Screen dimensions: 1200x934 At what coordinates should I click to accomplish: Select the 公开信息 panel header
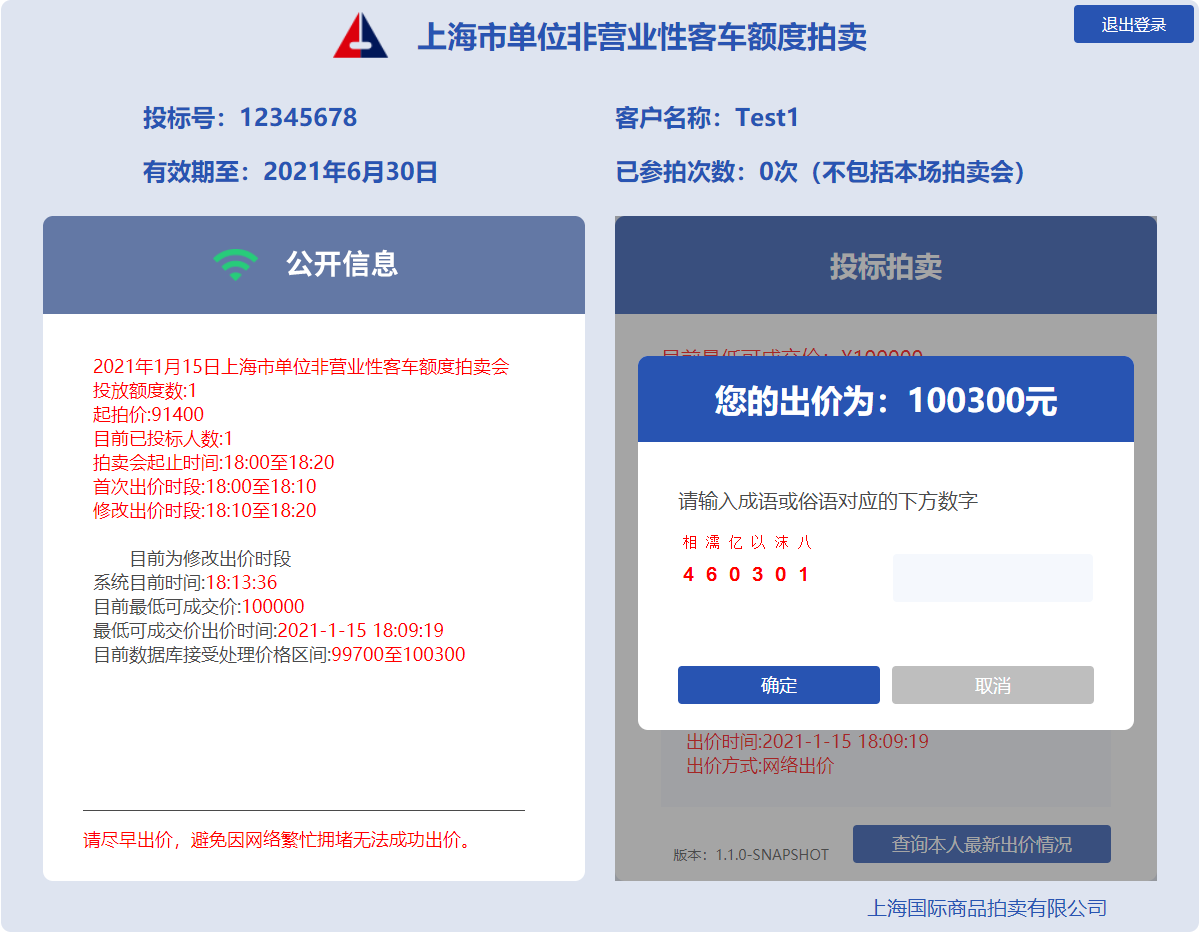(x=314, y=265)
